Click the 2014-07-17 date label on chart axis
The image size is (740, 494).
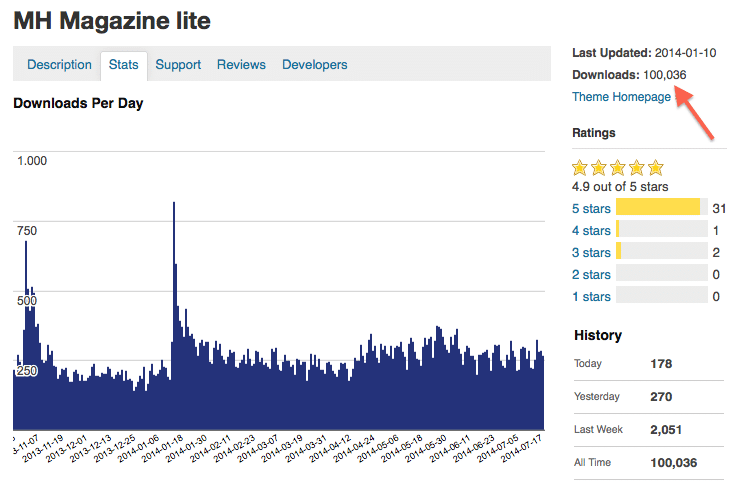click(521, 449)
